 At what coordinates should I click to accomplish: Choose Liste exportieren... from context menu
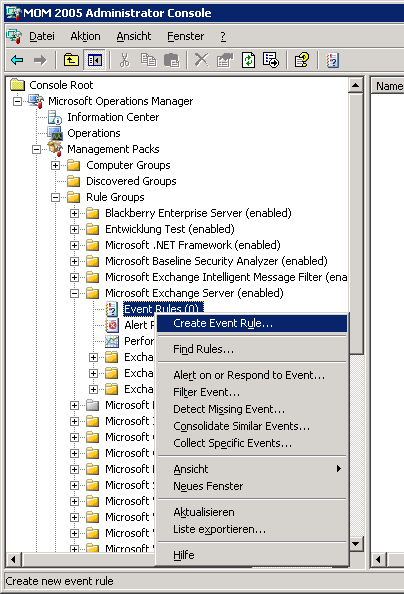252,529
